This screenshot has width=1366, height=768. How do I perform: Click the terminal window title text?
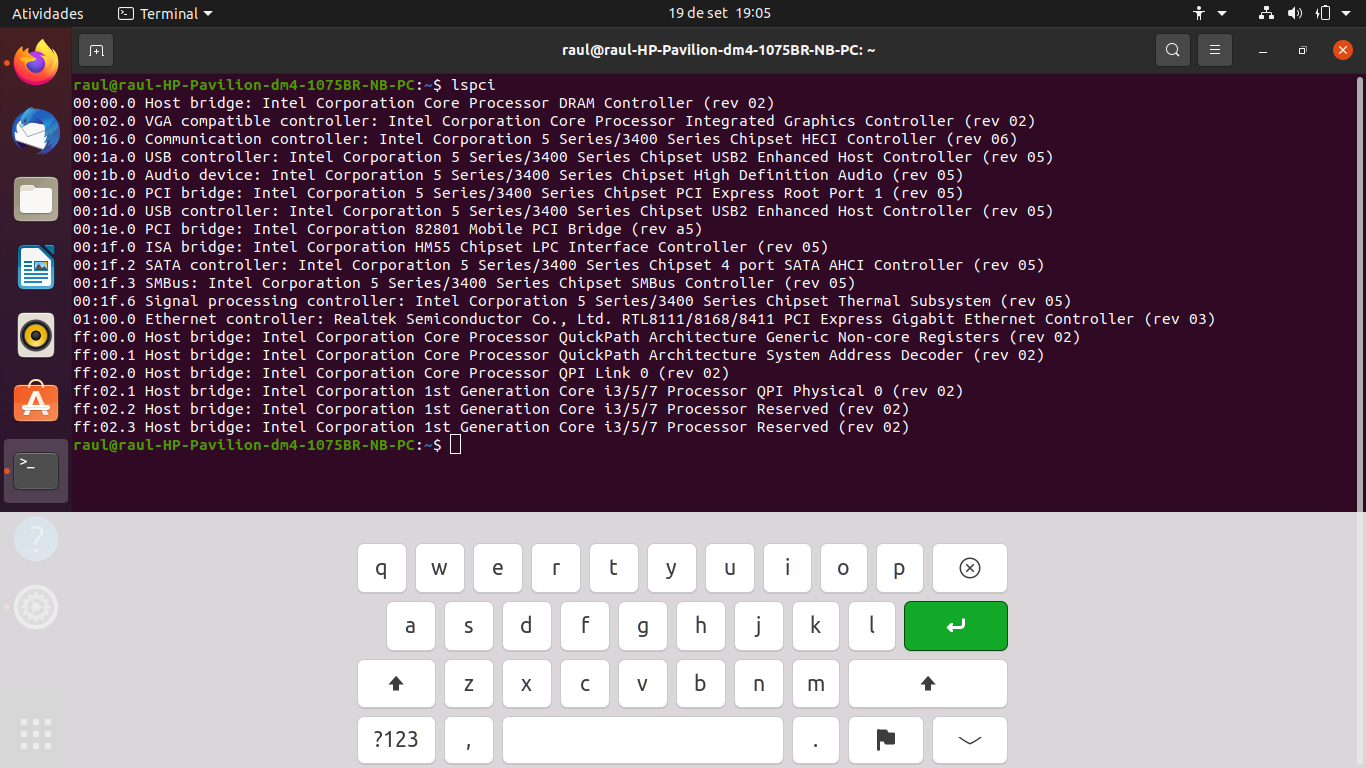719,50
